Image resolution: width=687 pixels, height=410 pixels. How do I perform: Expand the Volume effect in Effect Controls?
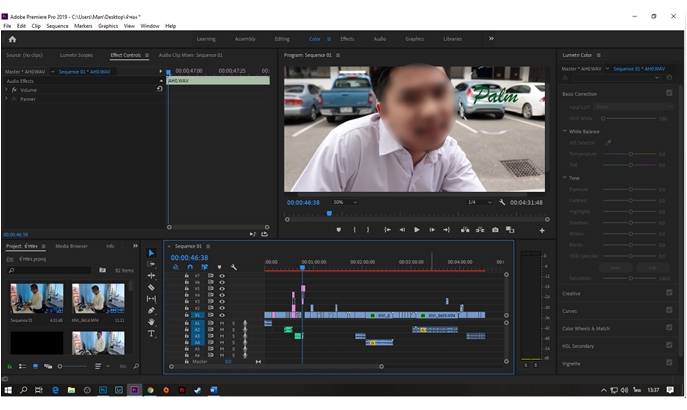[x=6, y=90]
